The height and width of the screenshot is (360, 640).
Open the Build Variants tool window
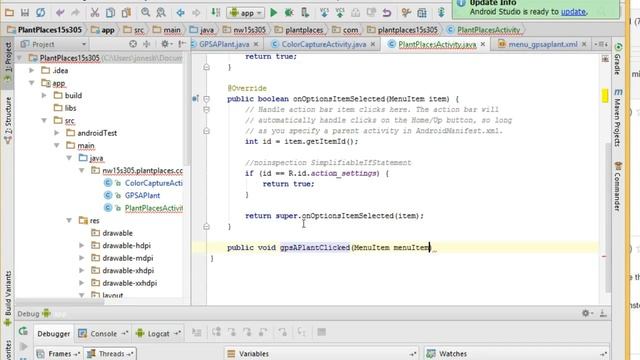click(8, 298)
